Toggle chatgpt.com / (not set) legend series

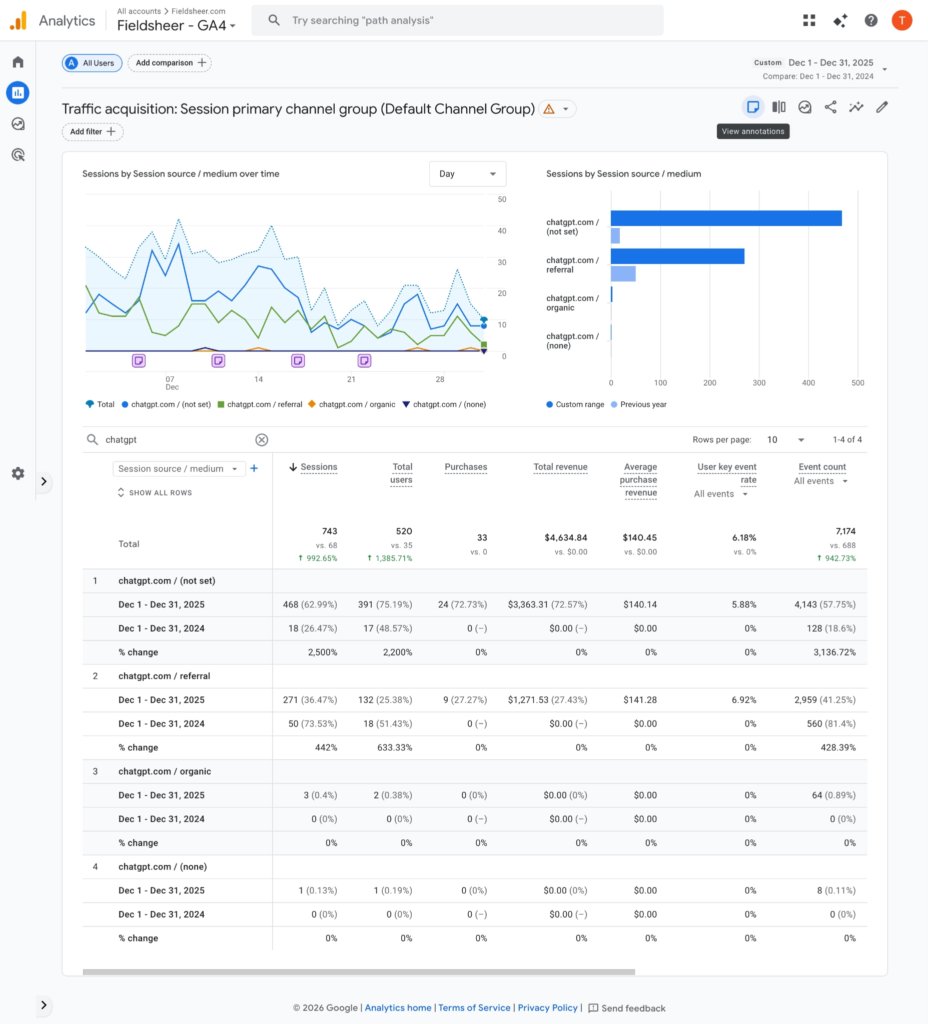coord(166,404)
